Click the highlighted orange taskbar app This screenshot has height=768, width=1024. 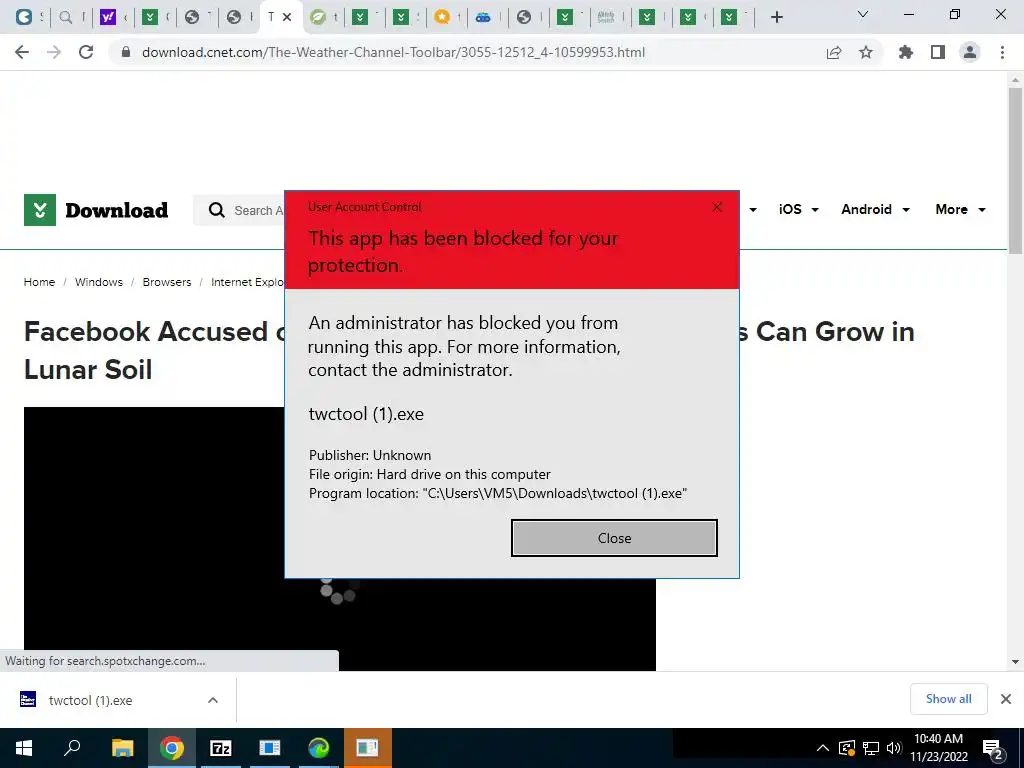pyautogui.click(x=368, y=748)
